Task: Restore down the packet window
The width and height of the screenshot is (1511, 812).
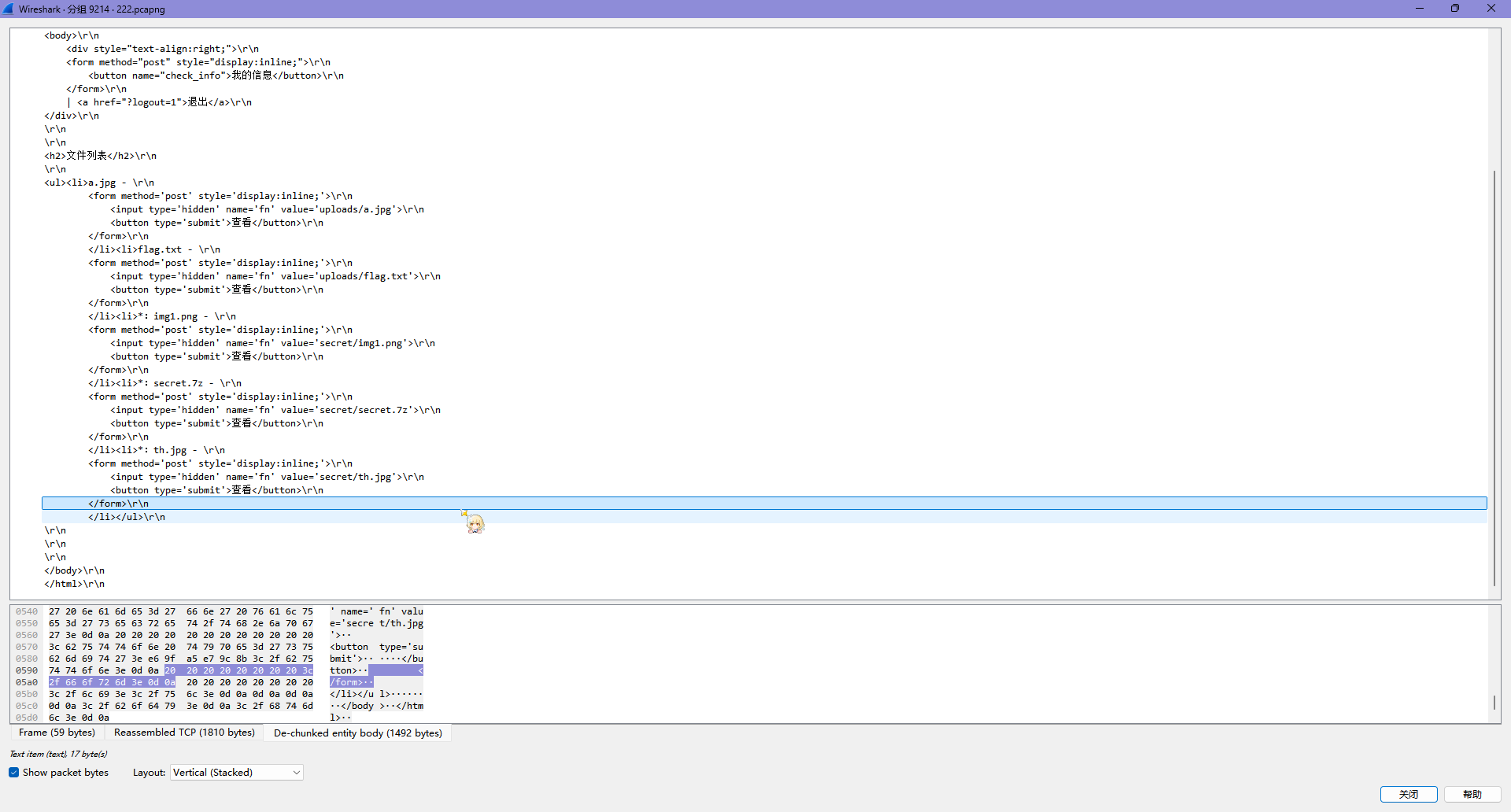Action: point(1454,9)
